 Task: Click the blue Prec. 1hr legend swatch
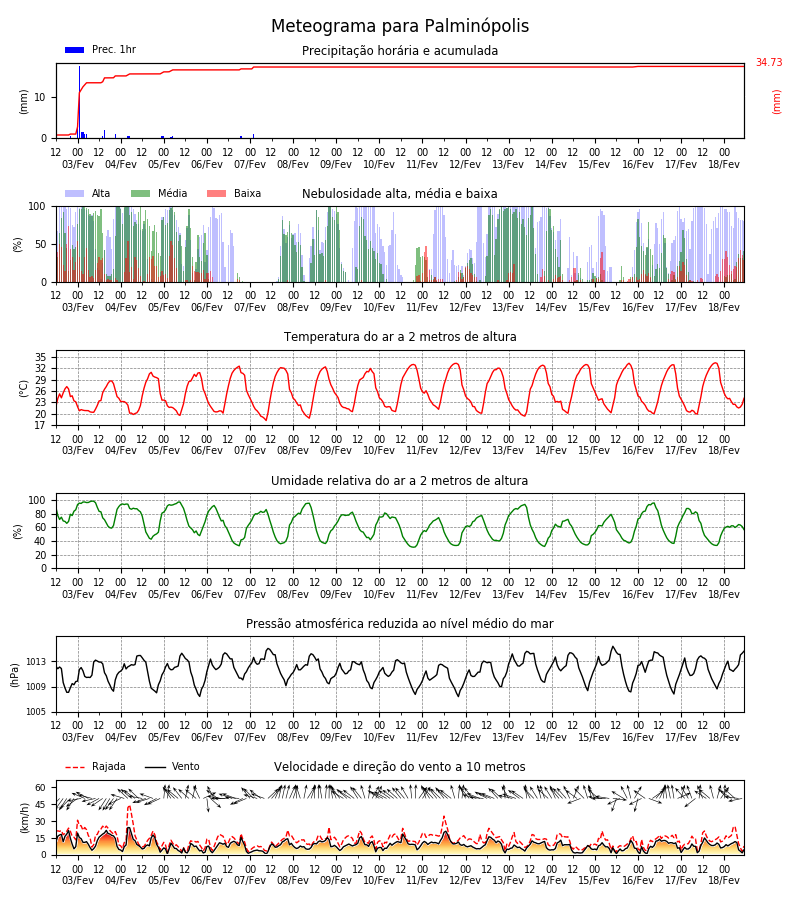tap(75, 50)
